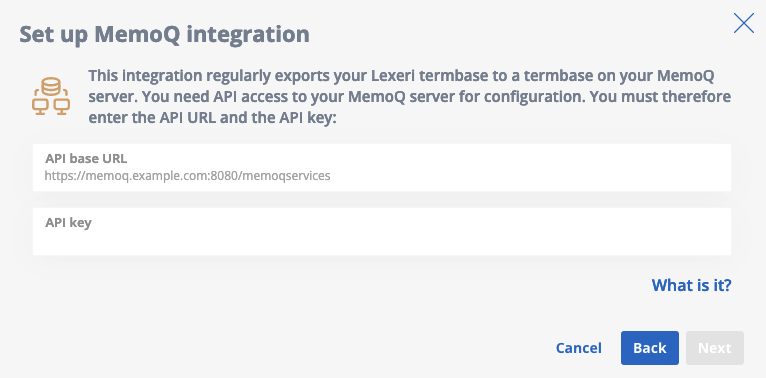766x378 pixels.
Task: Click the "API key" label
Action: (68, 223)
